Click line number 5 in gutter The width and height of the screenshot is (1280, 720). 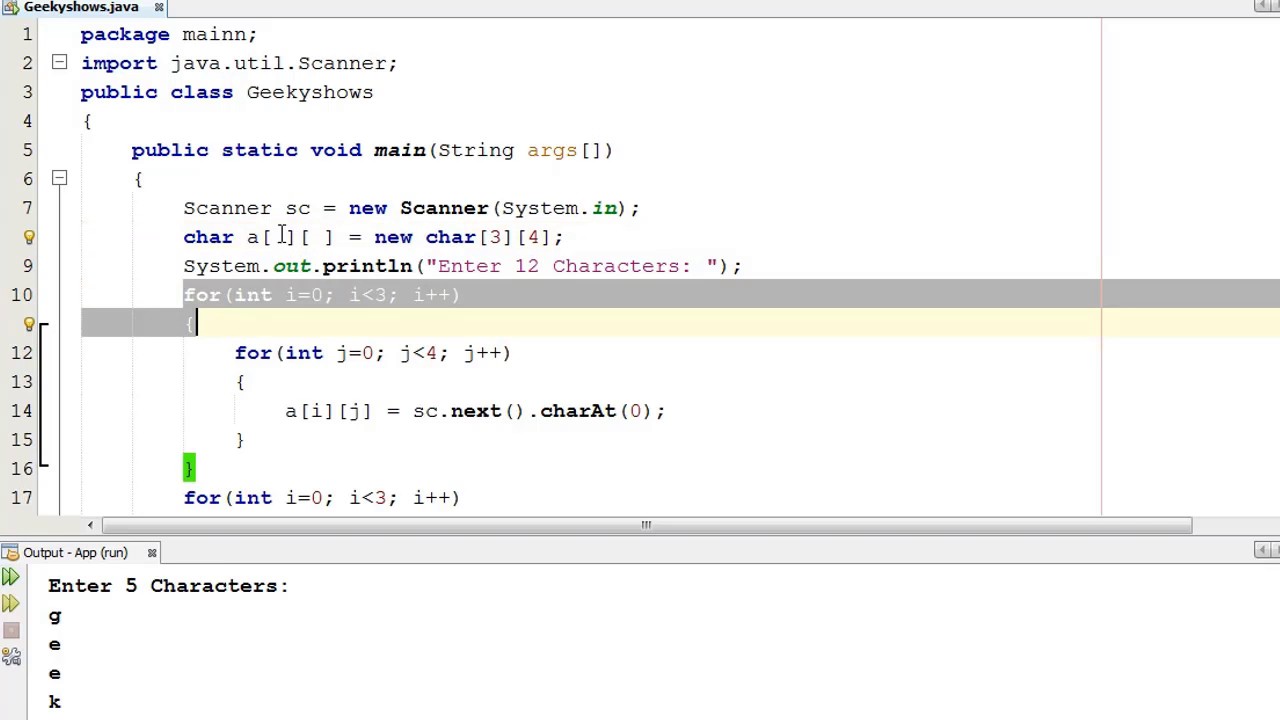tap(27, 150)
